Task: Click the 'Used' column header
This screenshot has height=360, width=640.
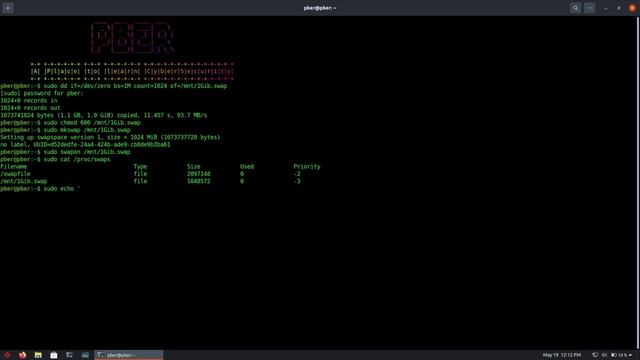Action: (247, 167)
